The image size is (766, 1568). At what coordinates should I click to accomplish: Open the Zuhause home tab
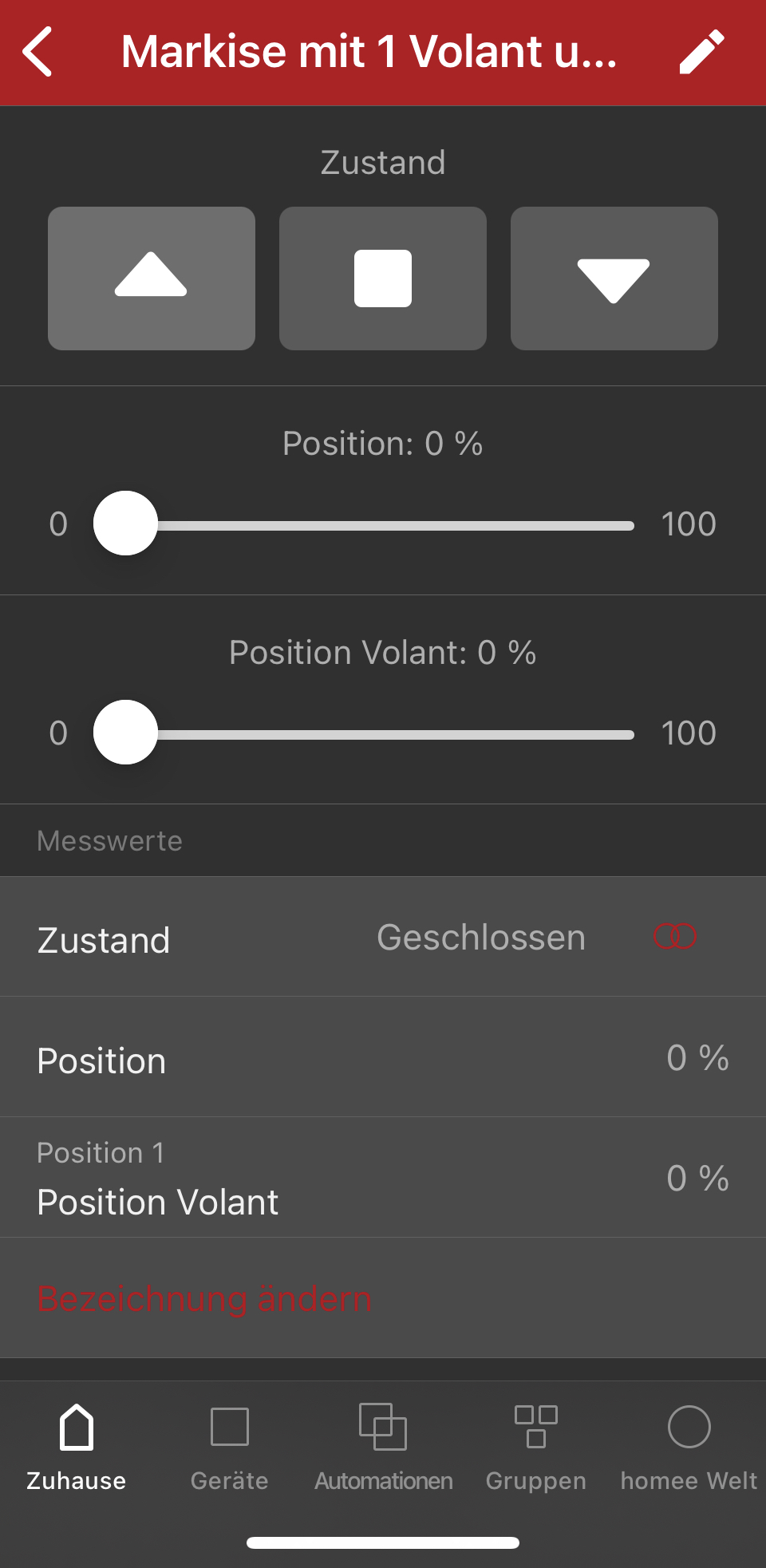pyautogui.click(x=77, y=1446)
